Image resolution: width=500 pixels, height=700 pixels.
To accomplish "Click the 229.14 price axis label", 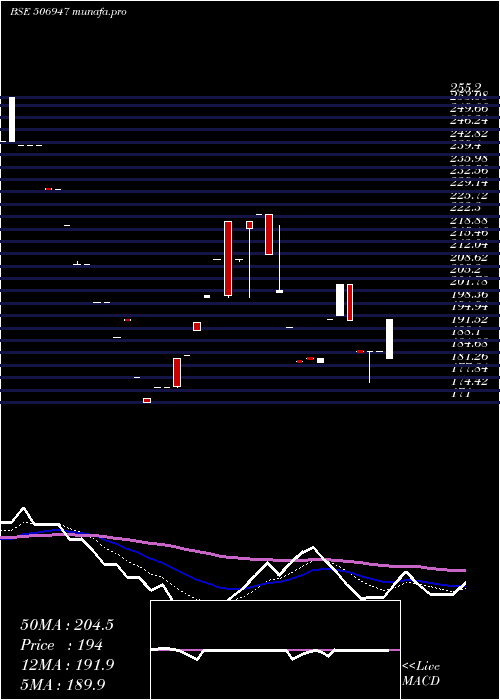I will pyautogui.click(x=469, y=183).
